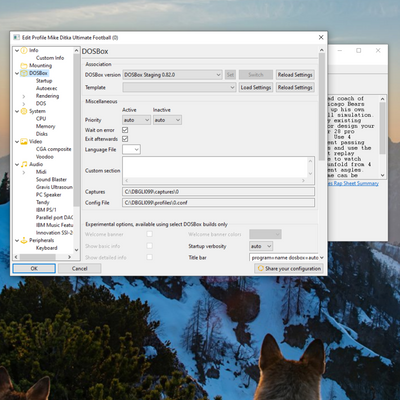Click Share your configuration button
The height and width of the screenshot is (400, 400).
[289, 268]
